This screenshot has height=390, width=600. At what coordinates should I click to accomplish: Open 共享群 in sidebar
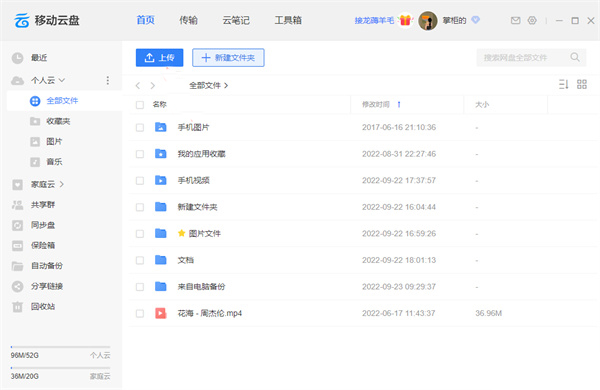(x=42, y=205)
